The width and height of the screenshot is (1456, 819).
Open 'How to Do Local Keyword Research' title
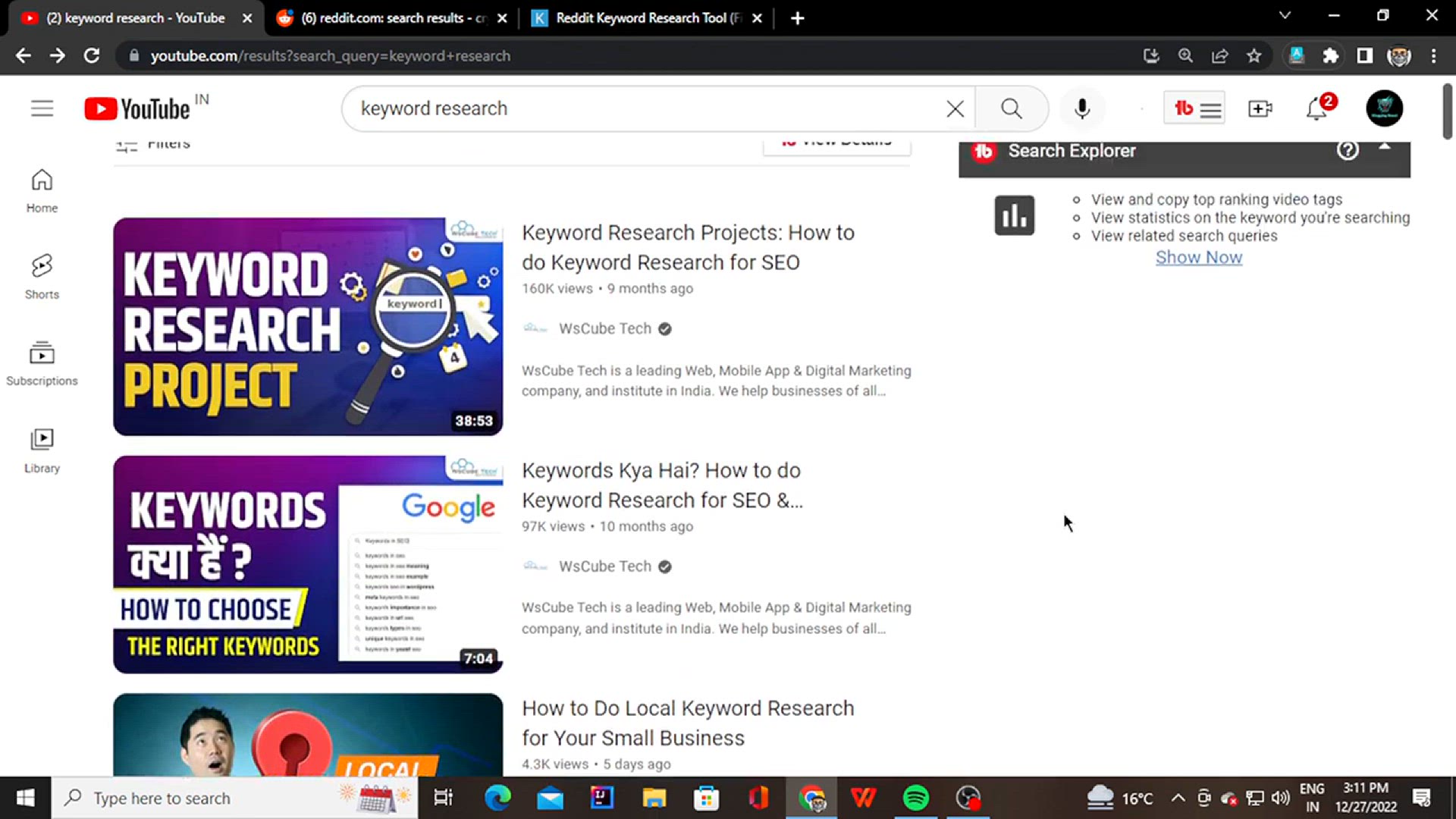[x=688, y=723]
